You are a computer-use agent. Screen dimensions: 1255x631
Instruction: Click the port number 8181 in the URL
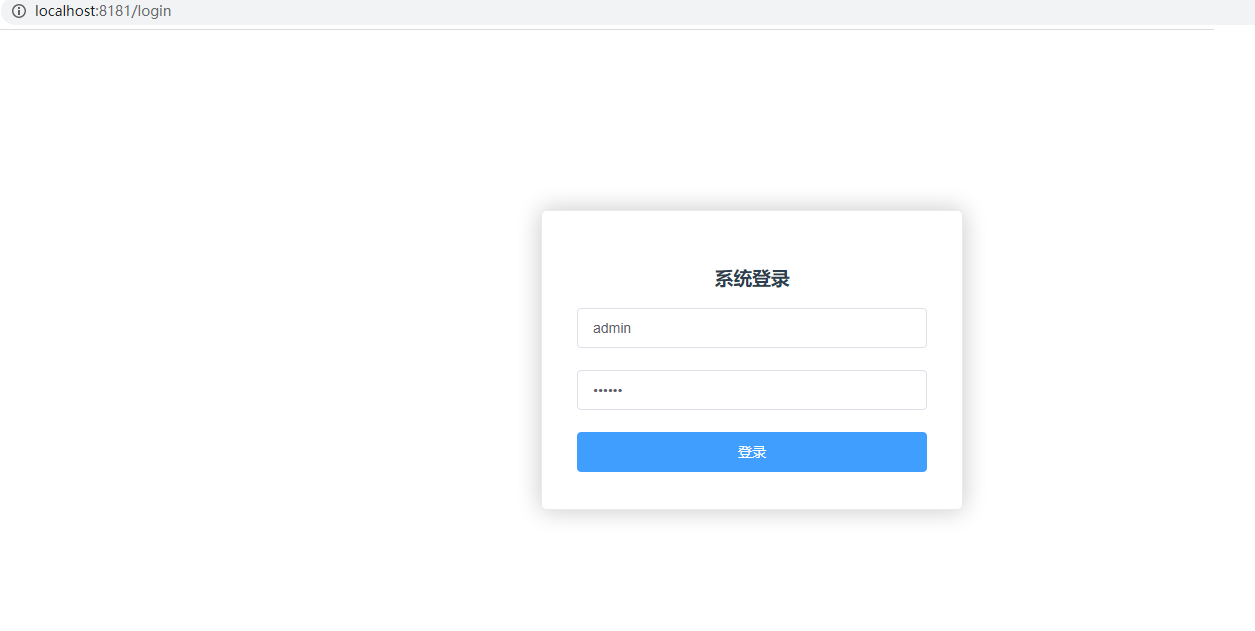[114, 11]
